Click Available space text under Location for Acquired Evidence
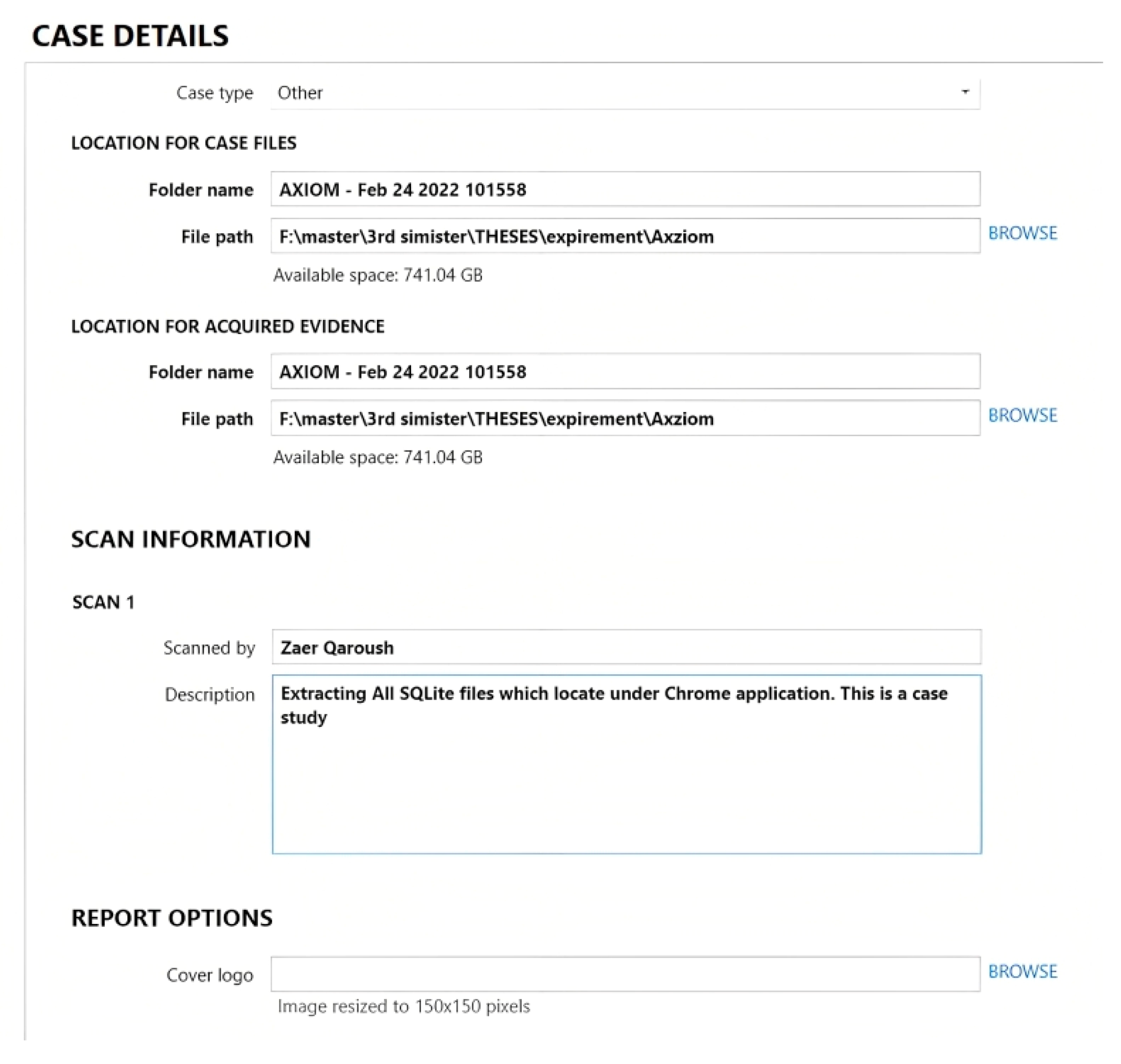Screen dimensions: 1121x1064 (x=378, y=457)
